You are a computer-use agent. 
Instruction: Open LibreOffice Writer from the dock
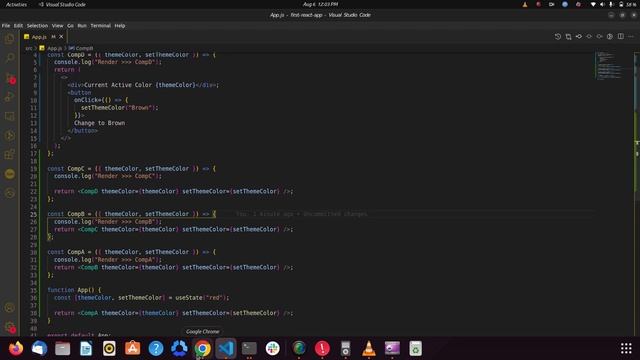point(86,348)
